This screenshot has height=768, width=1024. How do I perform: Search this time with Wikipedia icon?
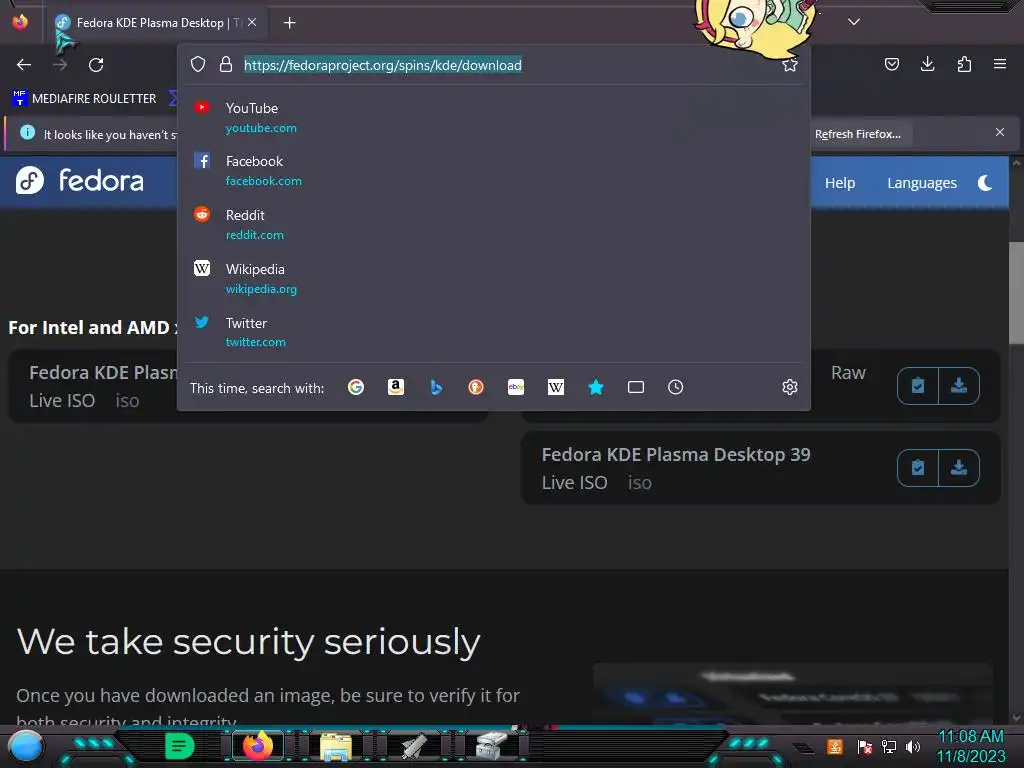point(556,387)
